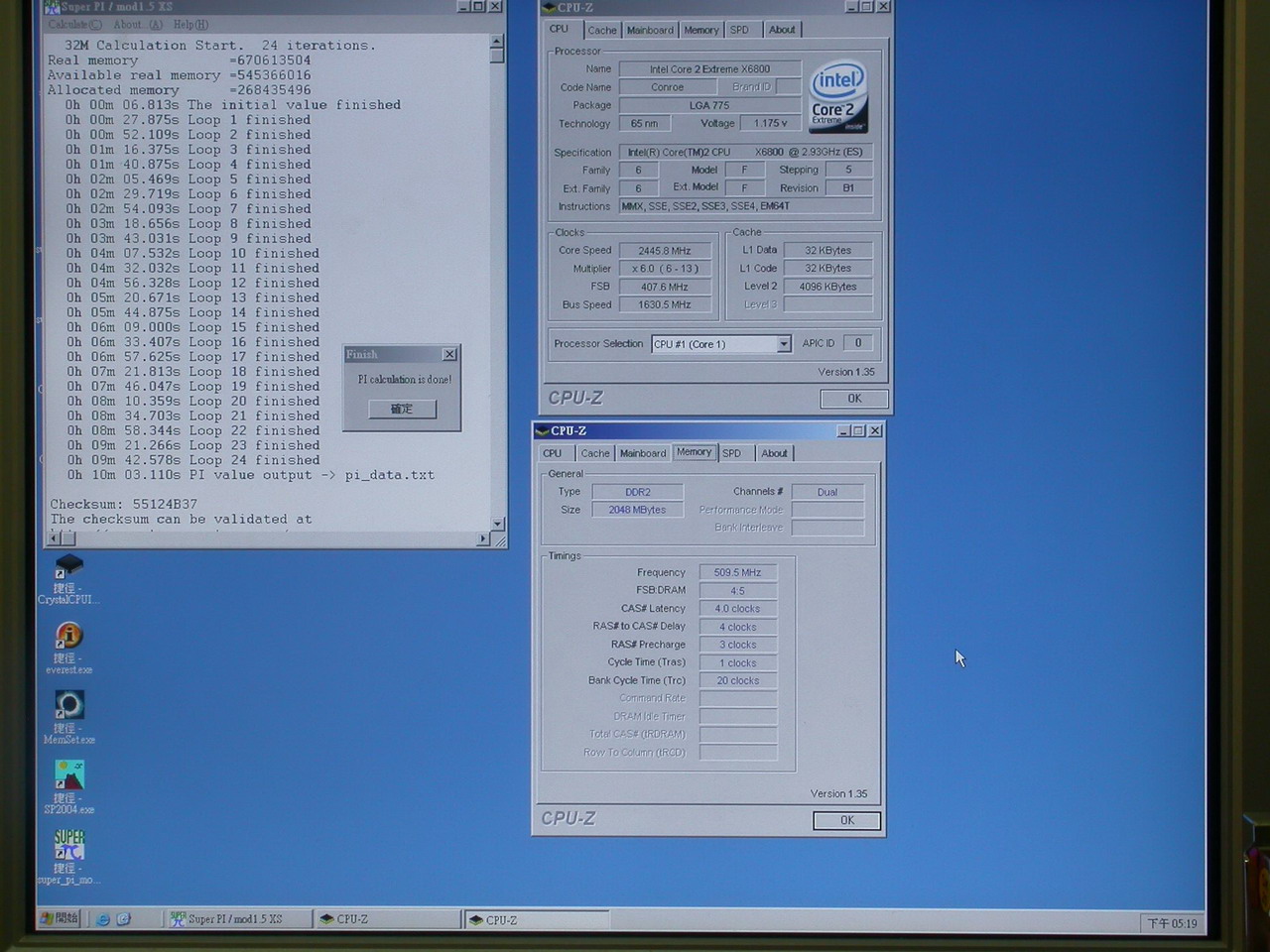
Task: Click Super PI horizontal scrollbar left arrow
Action: (54, 538)
